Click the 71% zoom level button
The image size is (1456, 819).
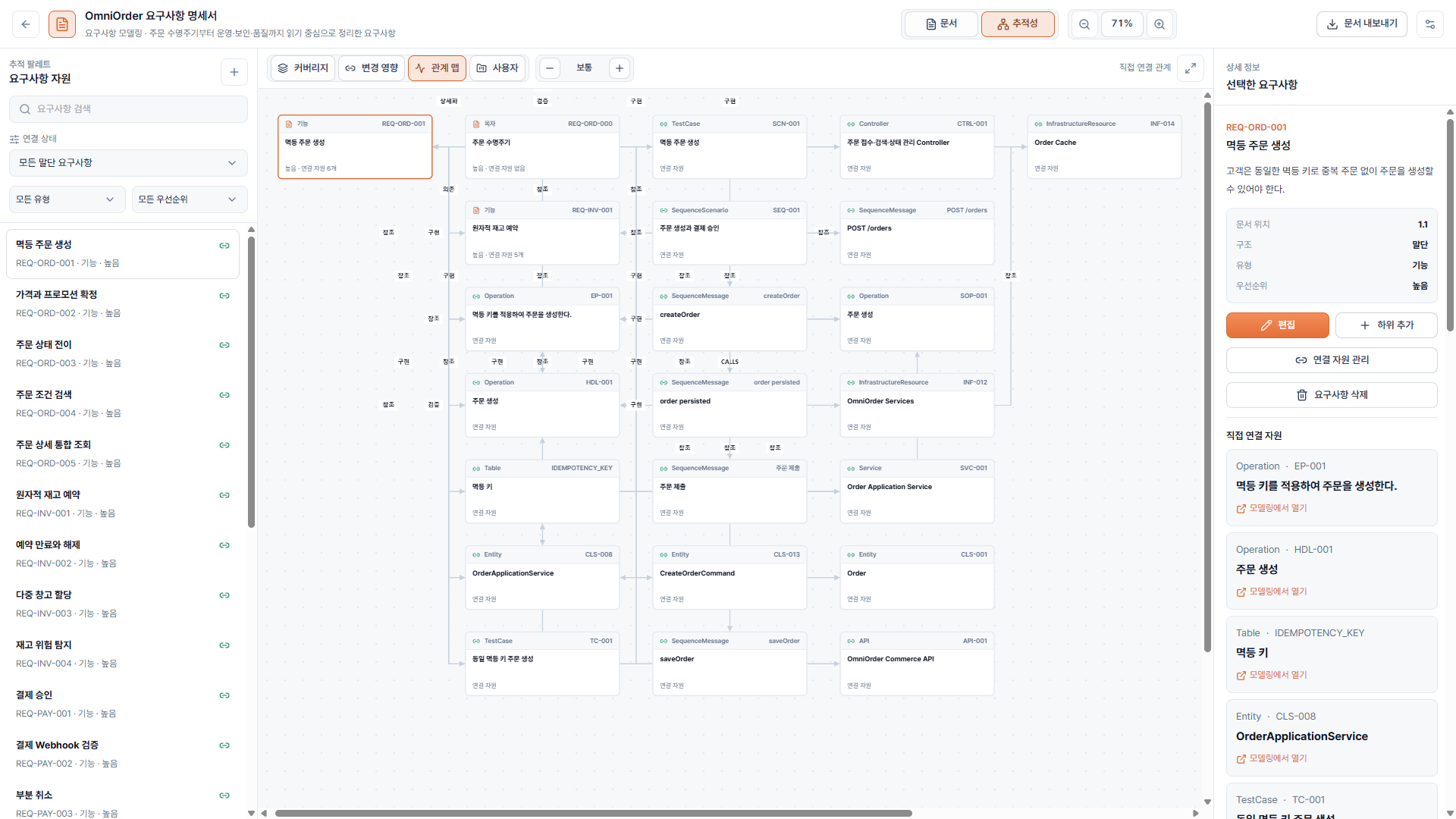pyautogui.click(x=1122, y=24)
